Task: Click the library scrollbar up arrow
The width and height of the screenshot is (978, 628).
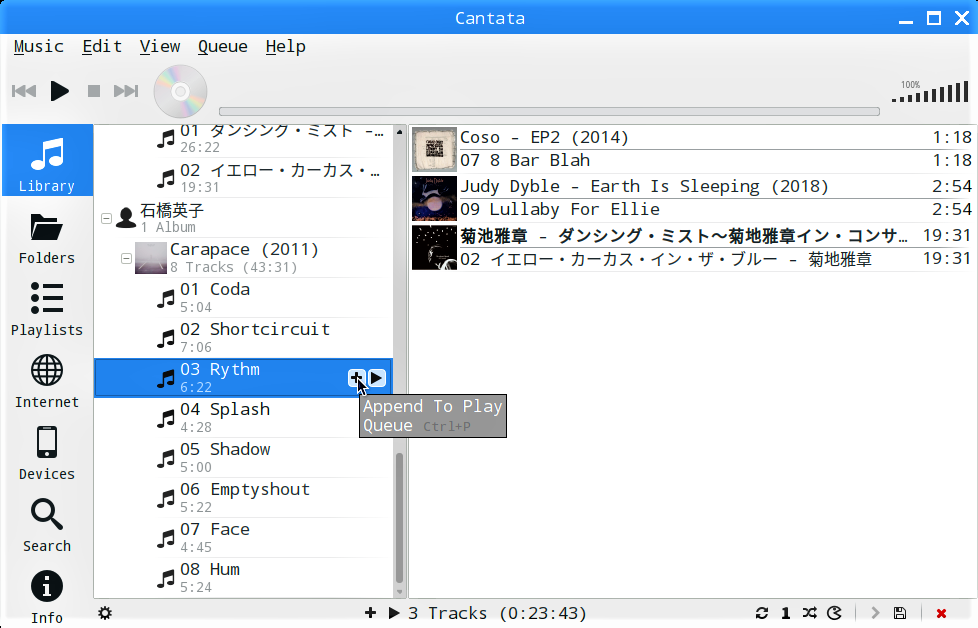Action: point(399,132)
